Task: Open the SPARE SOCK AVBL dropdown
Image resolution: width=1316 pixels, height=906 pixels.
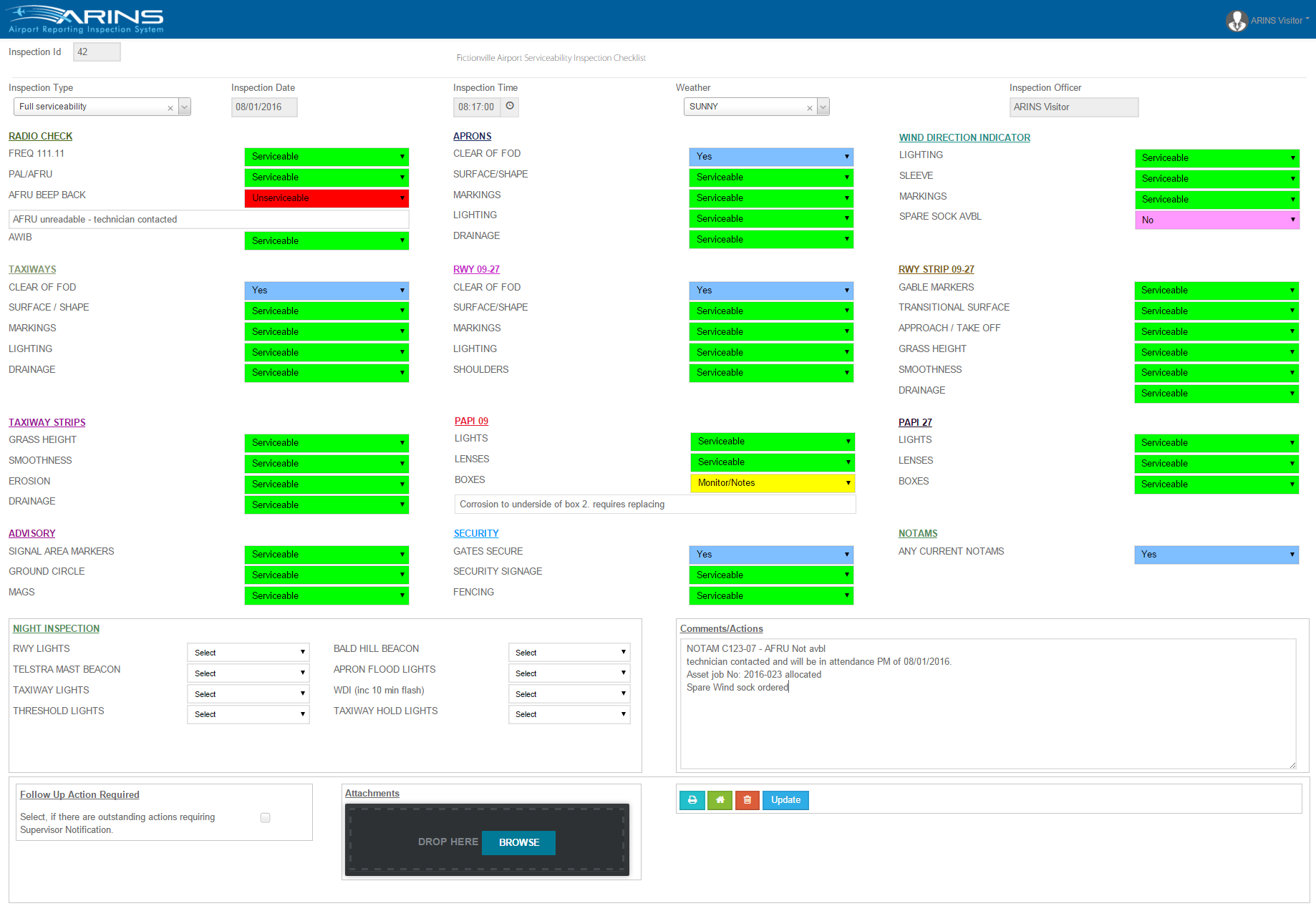Action: (x=1216, y=220)
